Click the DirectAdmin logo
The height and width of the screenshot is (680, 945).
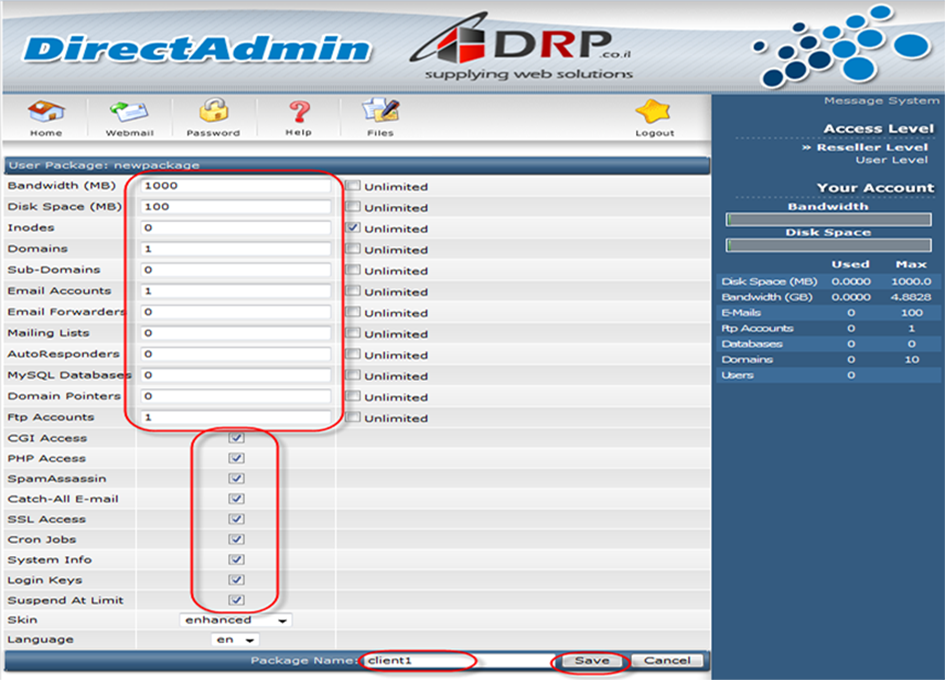197,48
